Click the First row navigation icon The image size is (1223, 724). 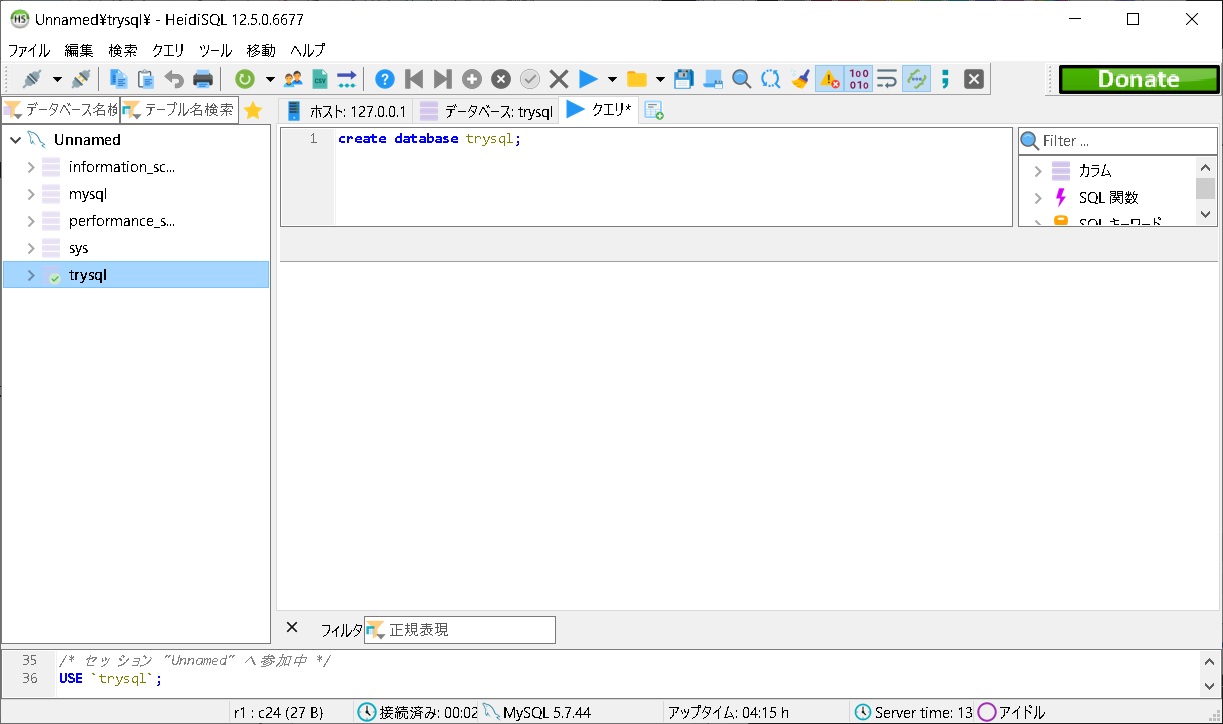[414, 79]
